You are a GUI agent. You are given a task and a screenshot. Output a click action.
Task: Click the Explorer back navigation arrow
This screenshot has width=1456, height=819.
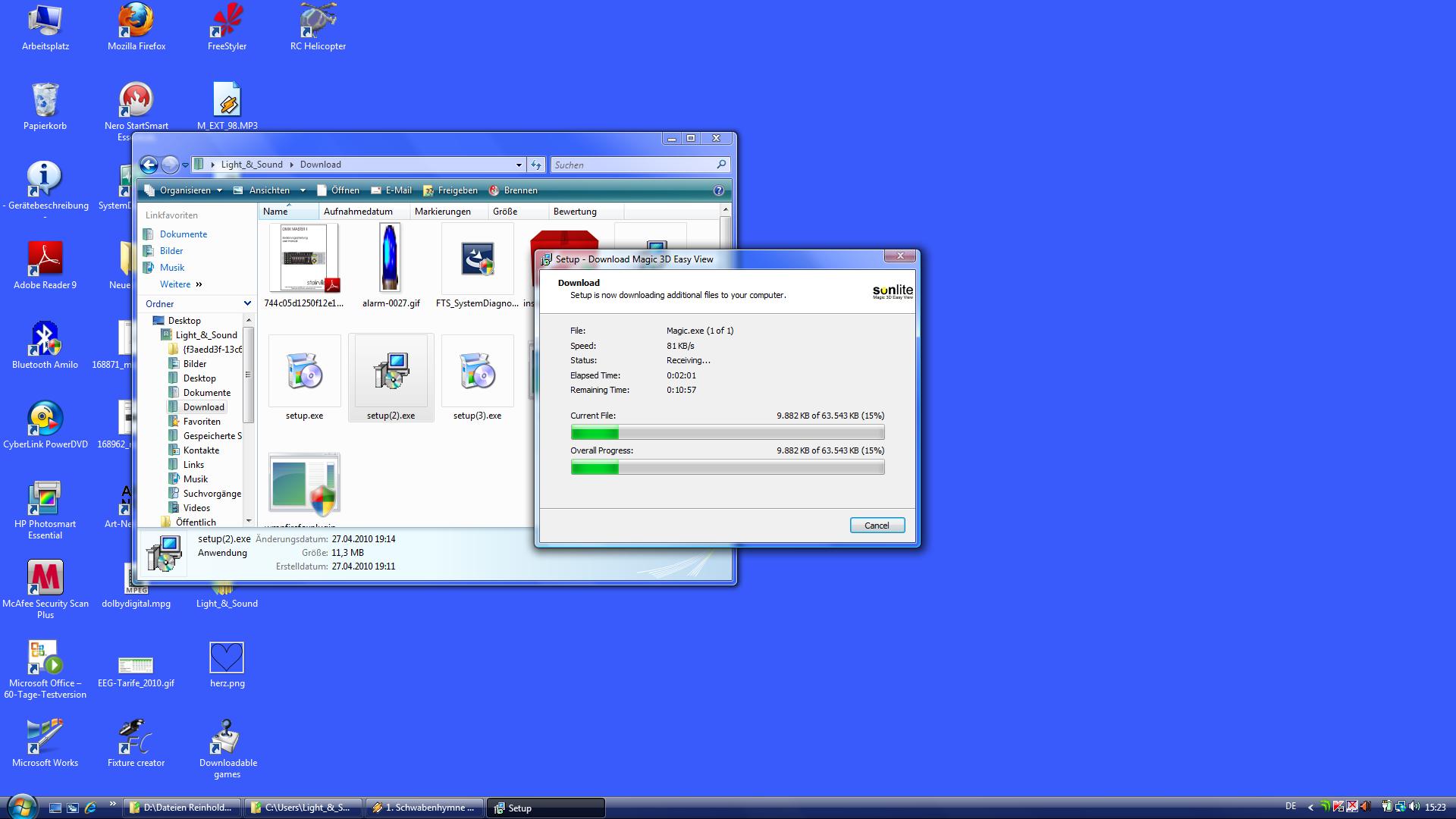click(149, 165)
